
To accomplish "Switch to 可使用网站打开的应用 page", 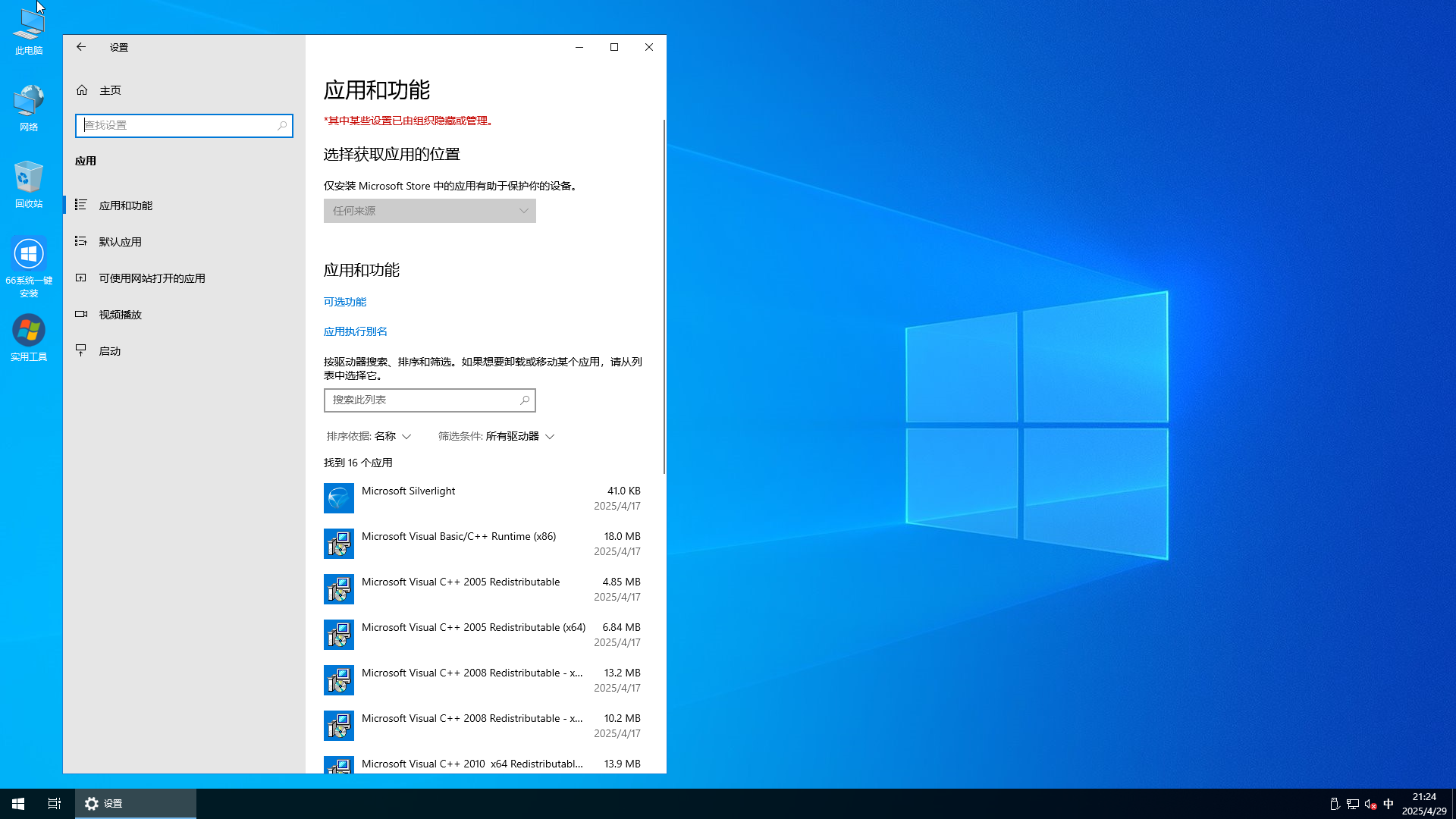I will coord(184,278).
